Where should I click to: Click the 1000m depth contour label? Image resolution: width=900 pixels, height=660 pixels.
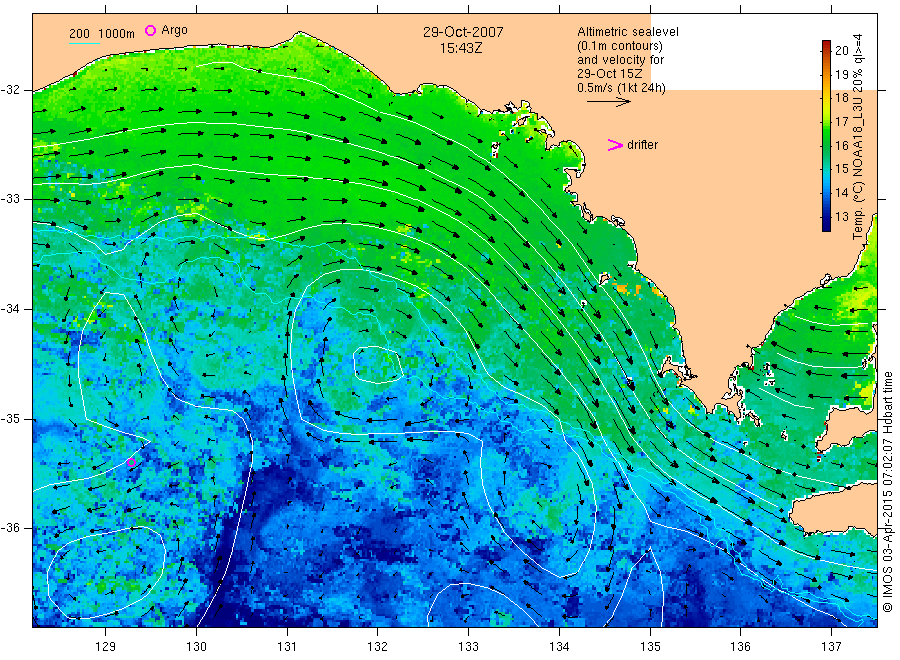(117, 34)
